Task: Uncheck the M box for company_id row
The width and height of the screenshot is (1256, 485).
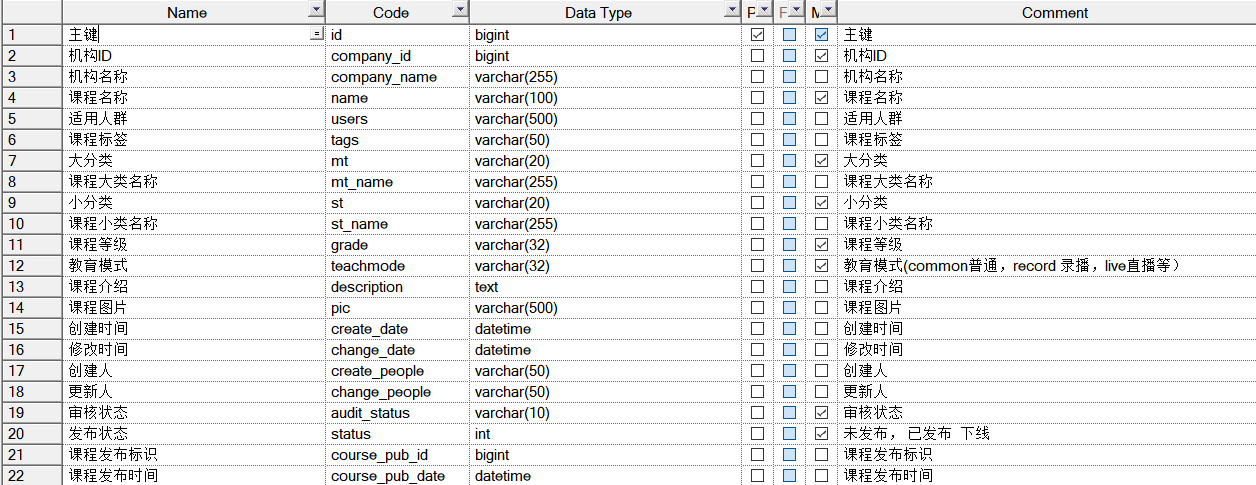Action: tap(821, 56)
